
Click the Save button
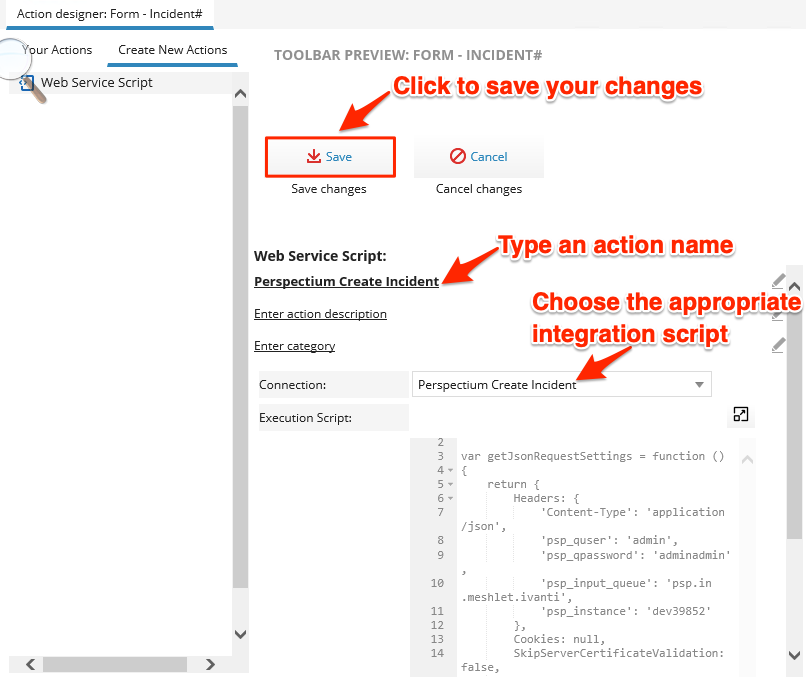[x=330, y=157]
